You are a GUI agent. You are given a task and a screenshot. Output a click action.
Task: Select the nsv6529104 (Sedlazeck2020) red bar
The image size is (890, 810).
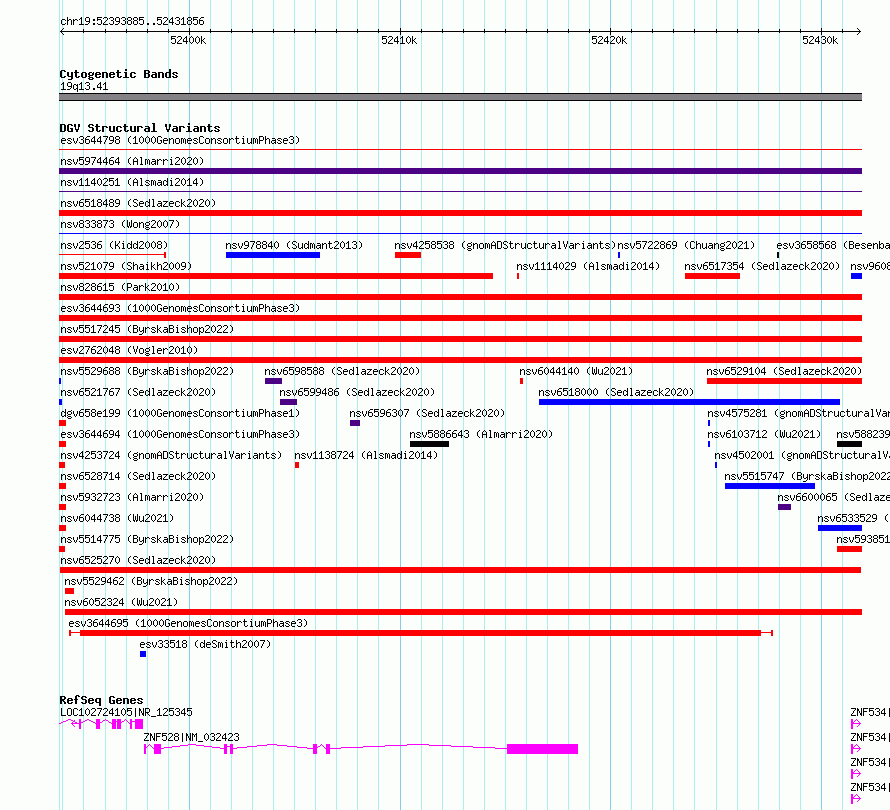[x=784, y=381]
